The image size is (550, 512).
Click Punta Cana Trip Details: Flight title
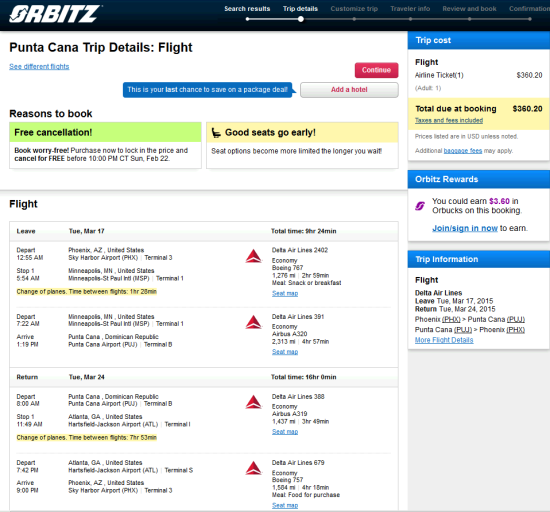[x=101, y=47]
